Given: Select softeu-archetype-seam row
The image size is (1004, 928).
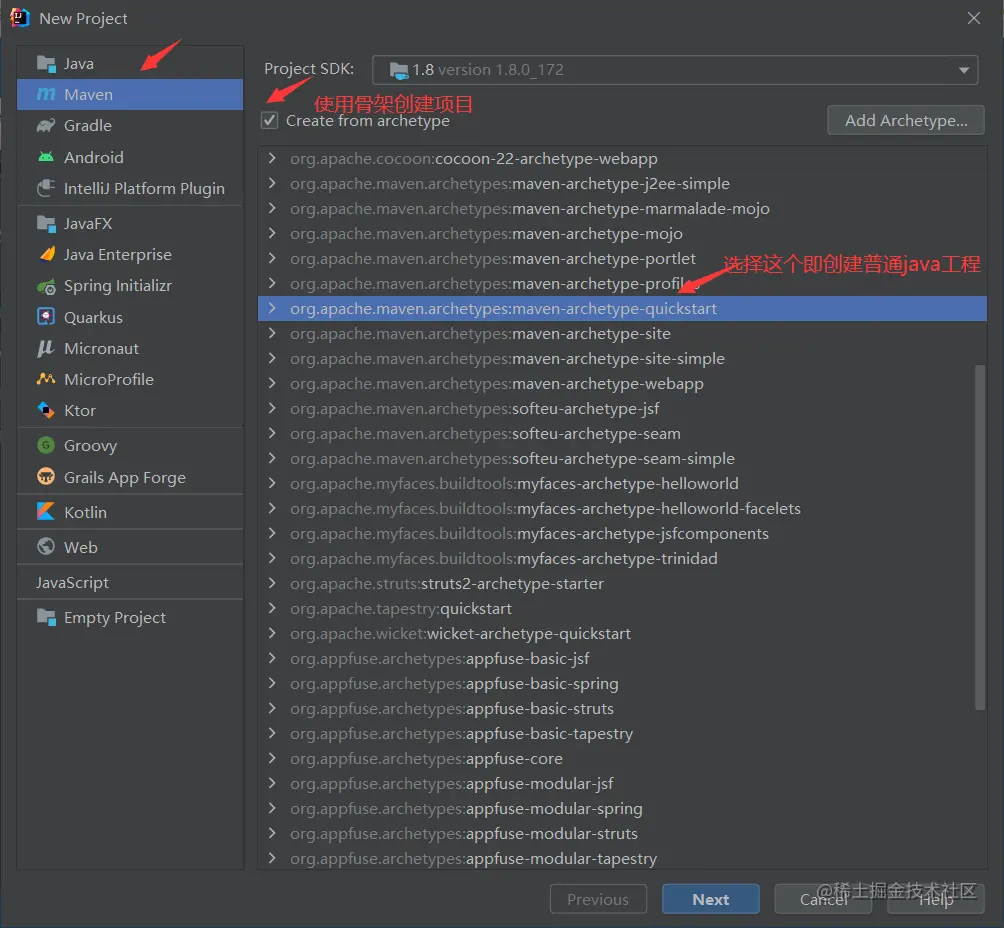Looking at the screenshot, I should (x=622, y=433).
